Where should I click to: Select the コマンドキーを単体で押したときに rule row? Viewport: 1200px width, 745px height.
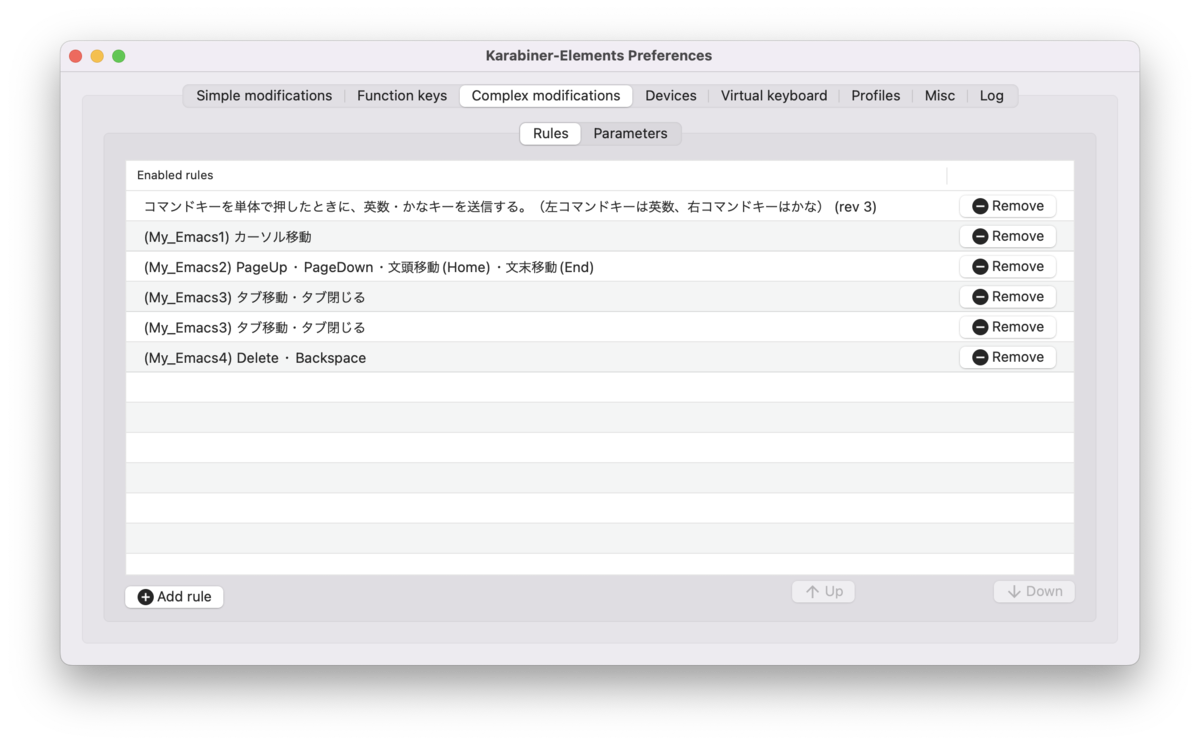click(x=600, y=206)
